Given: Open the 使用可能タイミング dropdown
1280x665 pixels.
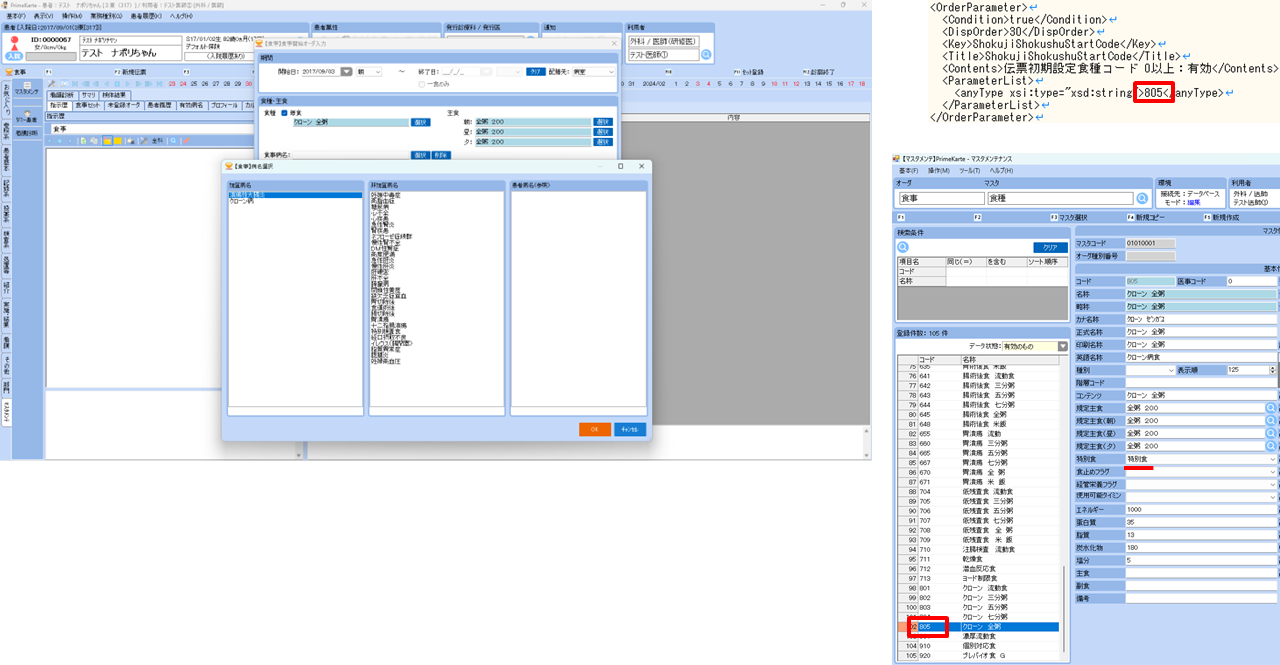Looking at the screenshot, I should click(1272, 496).
